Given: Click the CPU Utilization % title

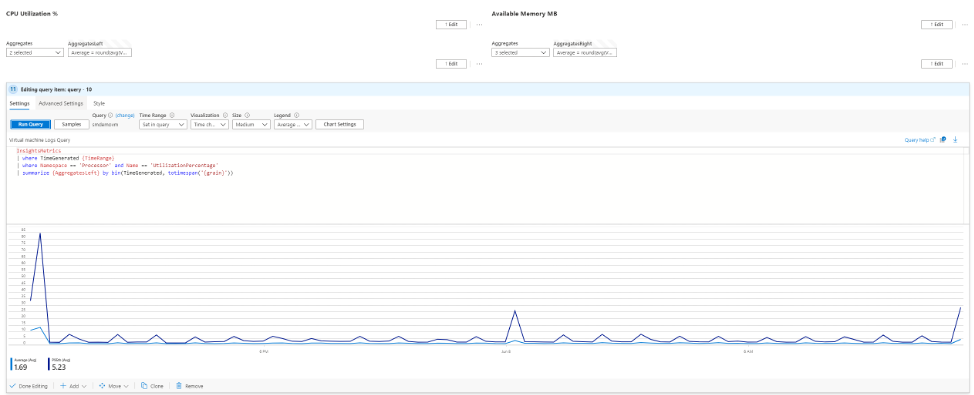Looking at the screenshot, I should coord(32,13).
